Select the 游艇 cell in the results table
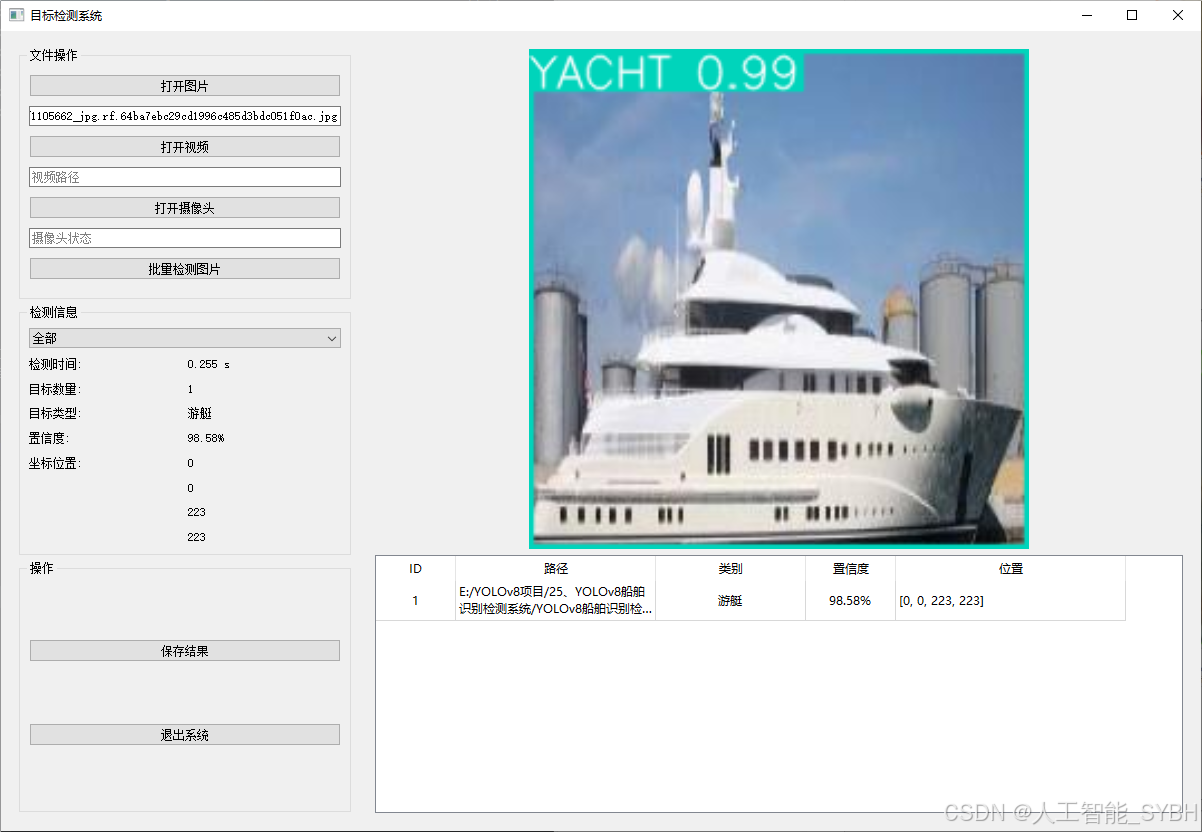Screen dimensions: 1202x832 click(x=730, y=601)
